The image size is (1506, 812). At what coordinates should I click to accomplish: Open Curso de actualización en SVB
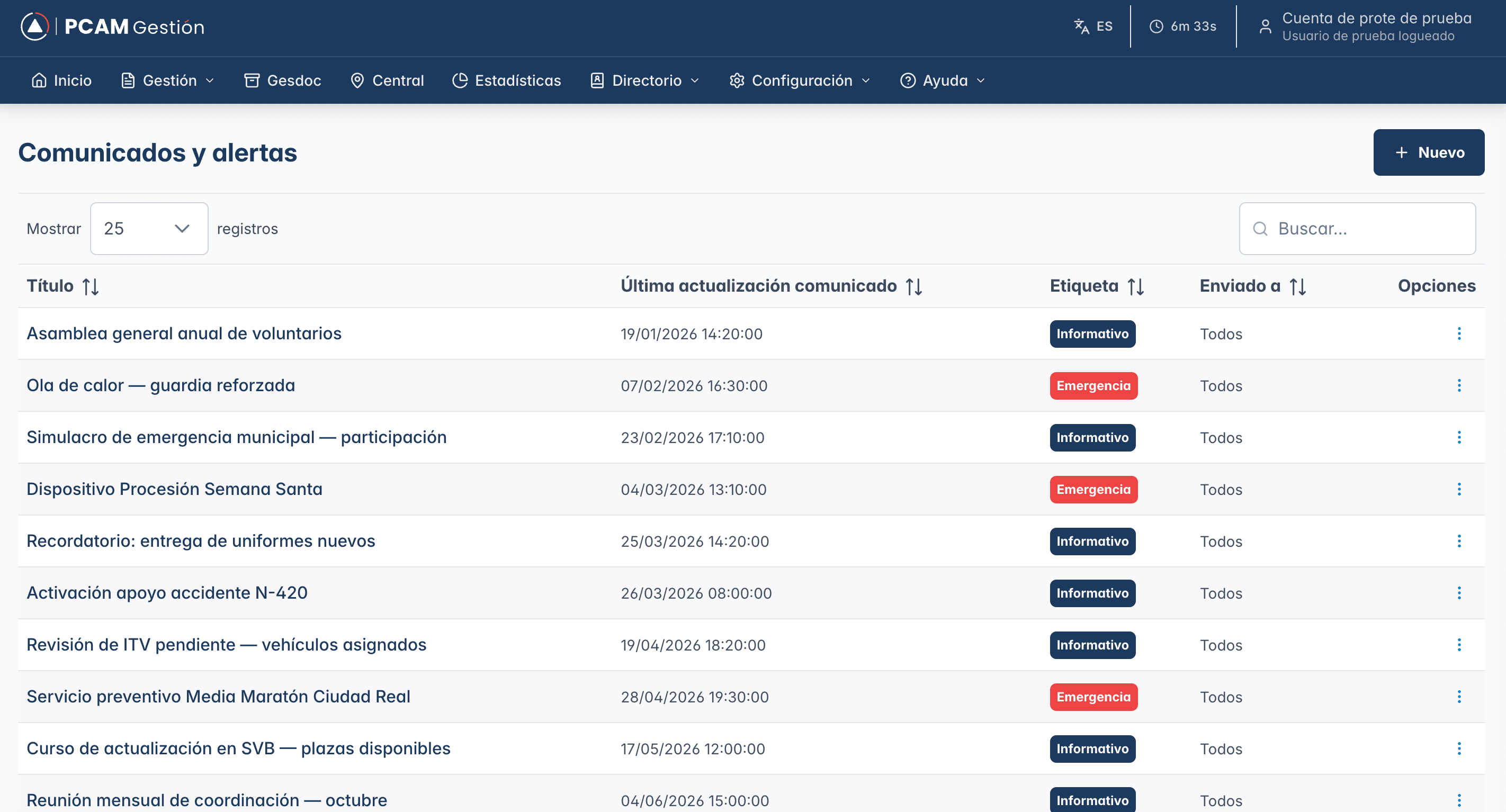point(238,749)
